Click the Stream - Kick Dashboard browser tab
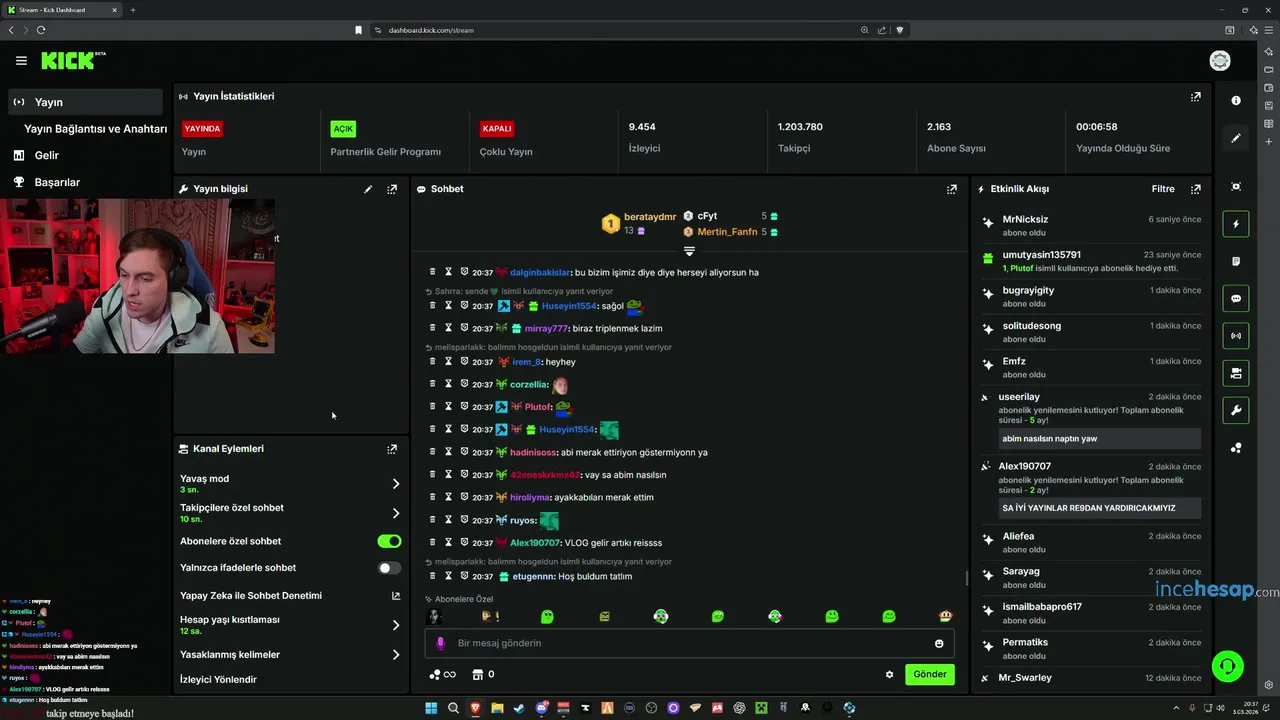This screenshot has height=720, width=1280. point(60,10)
